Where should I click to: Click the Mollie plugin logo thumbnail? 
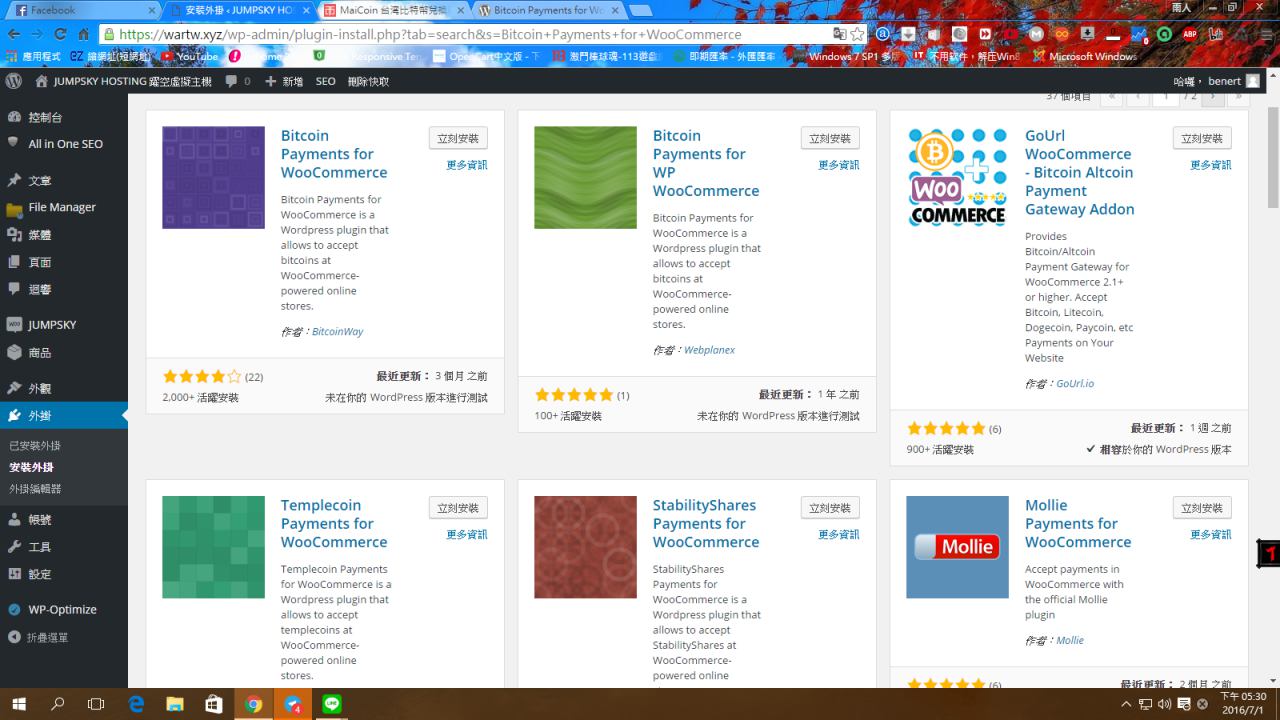[958, 547]
